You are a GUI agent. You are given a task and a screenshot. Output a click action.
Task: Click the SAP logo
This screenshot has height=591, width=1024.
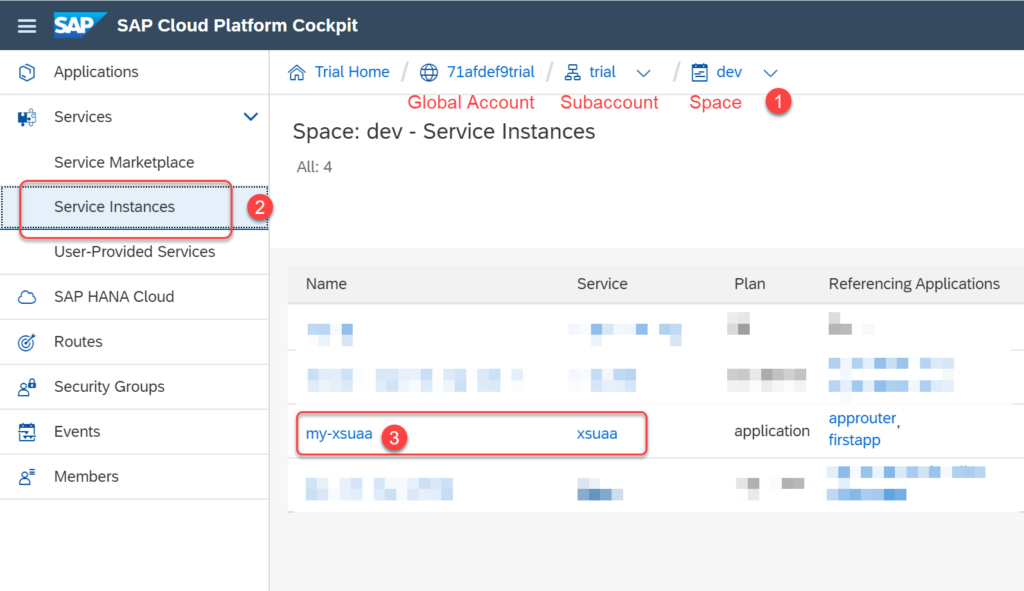[x=80, y=25]
